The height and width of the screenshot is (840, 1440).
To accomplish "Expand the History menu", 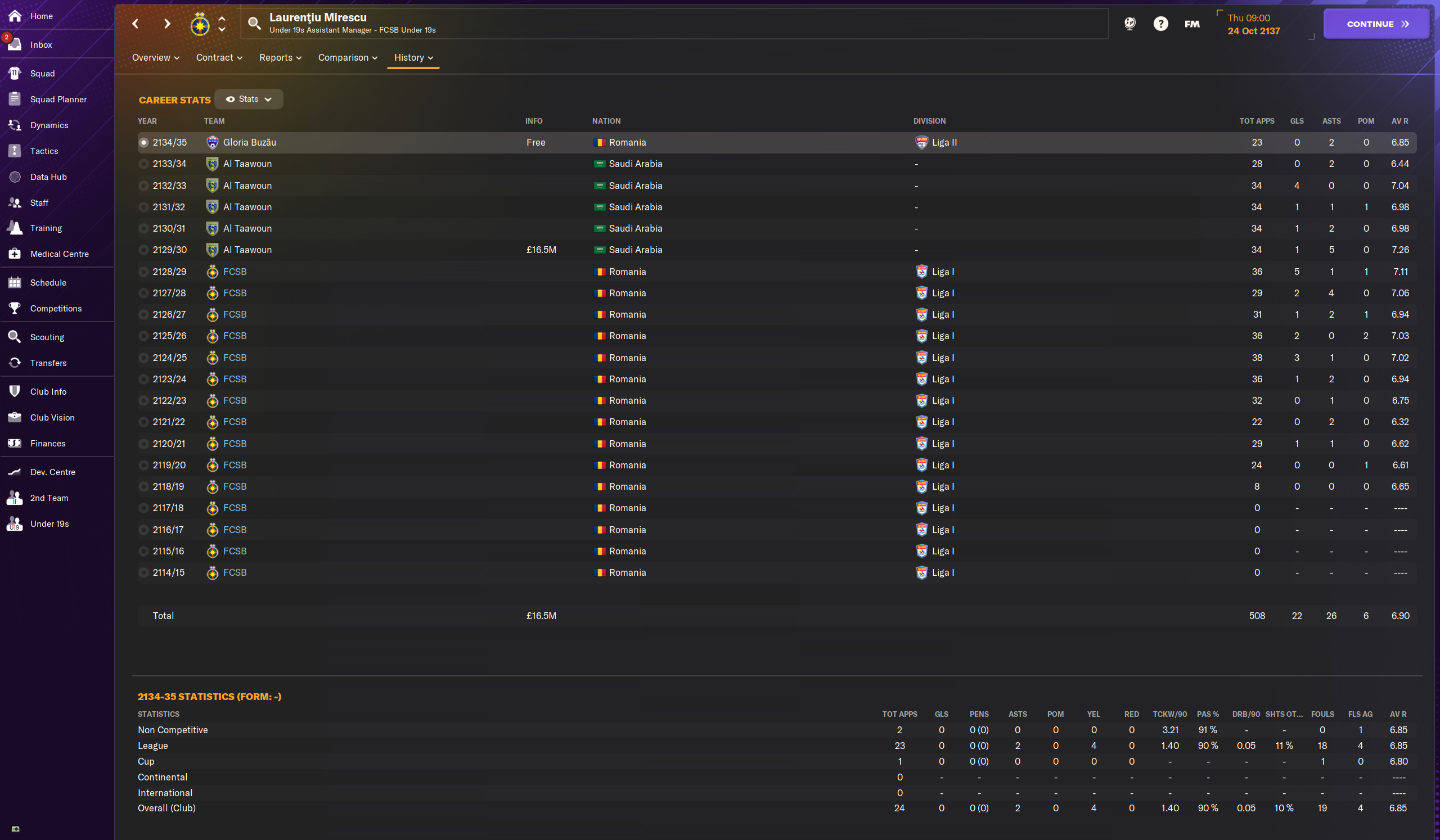I will pos(413,57).
